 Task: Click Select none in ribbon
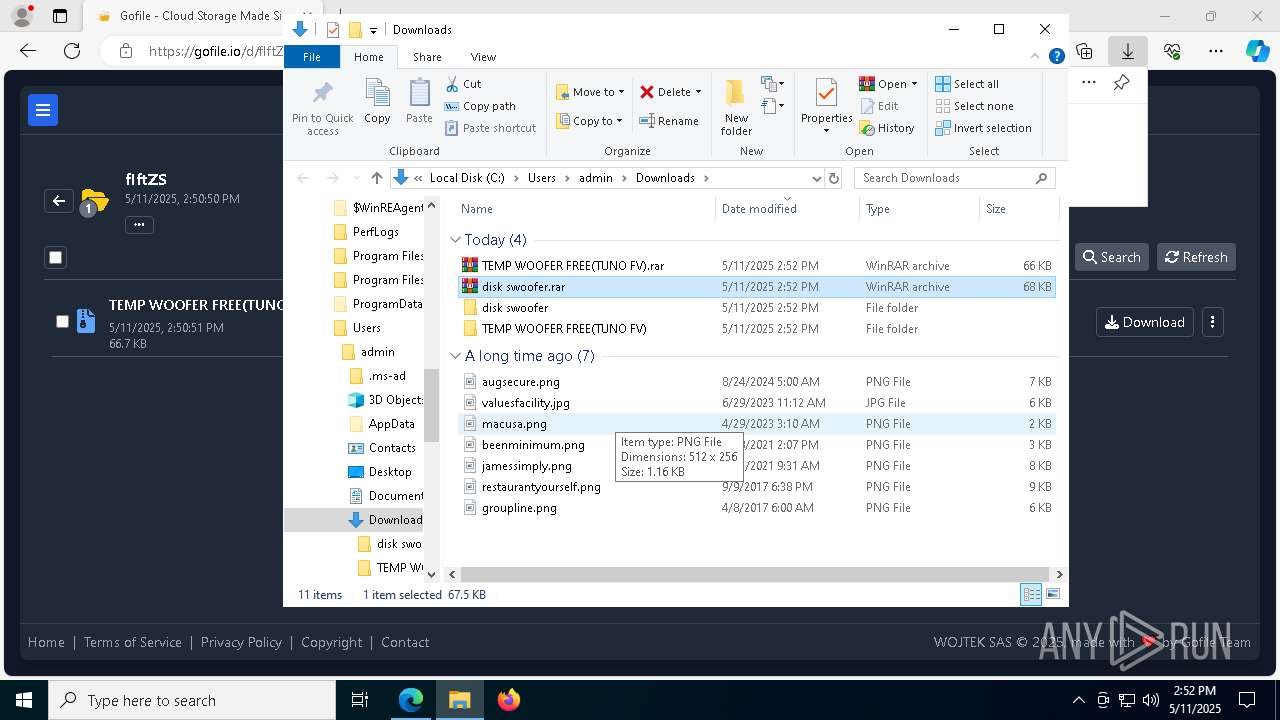[974, 106]
